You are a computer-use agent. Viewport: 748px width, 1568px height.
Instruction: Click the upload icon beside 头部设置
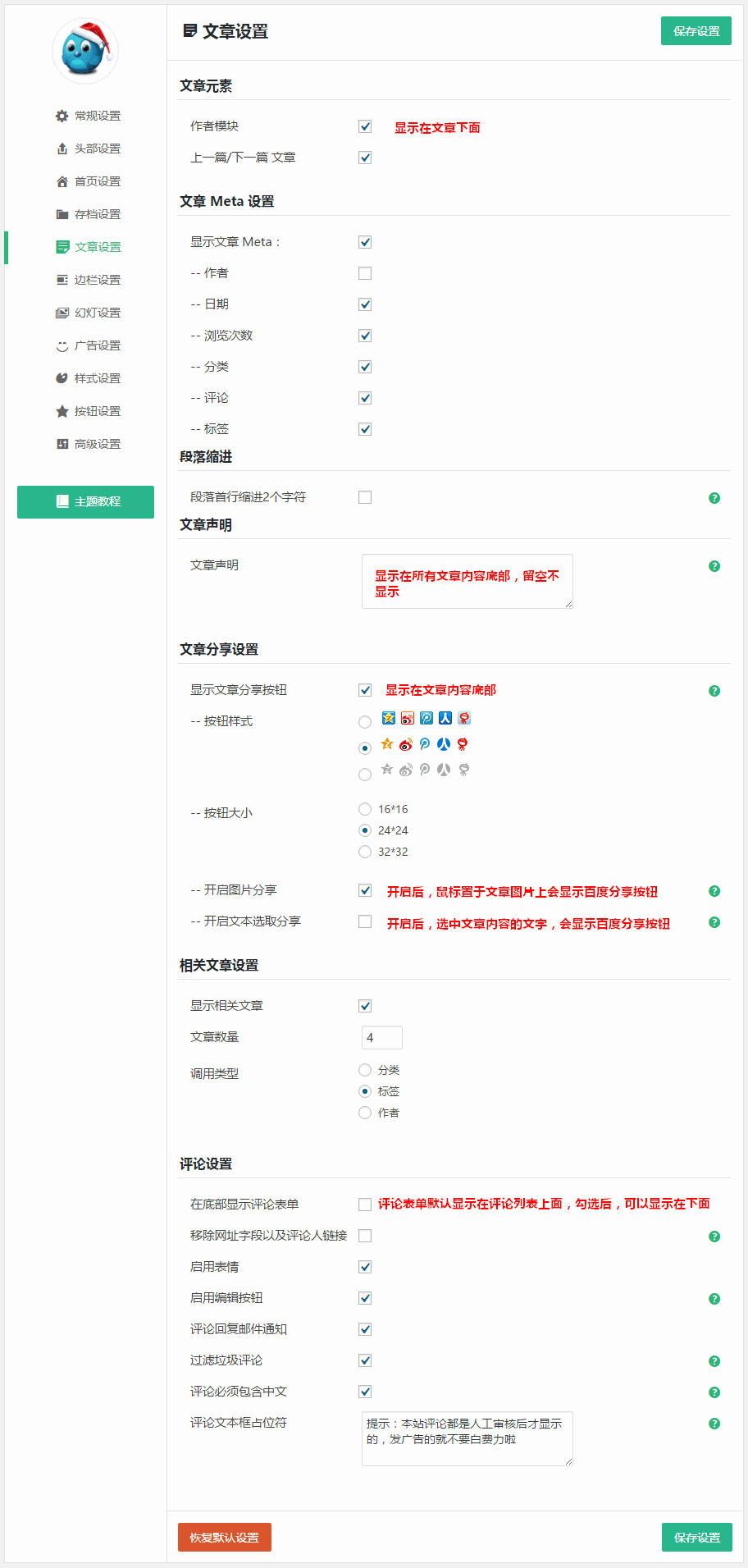click(x=62, y=149)
